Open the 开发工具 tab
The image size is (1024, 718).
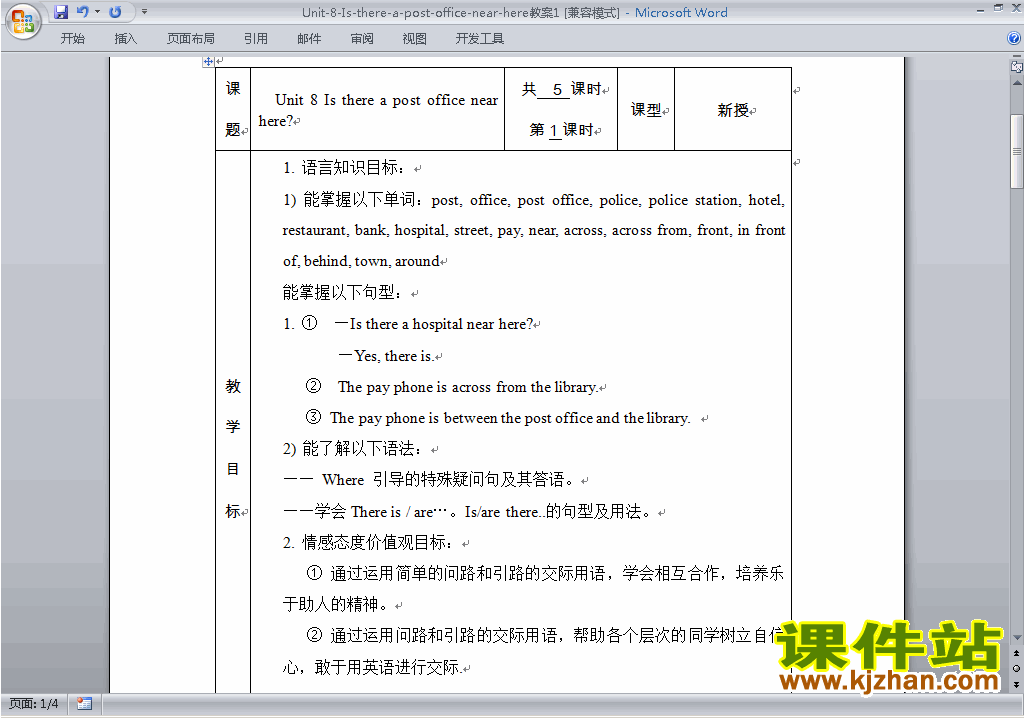coord(479,39)
